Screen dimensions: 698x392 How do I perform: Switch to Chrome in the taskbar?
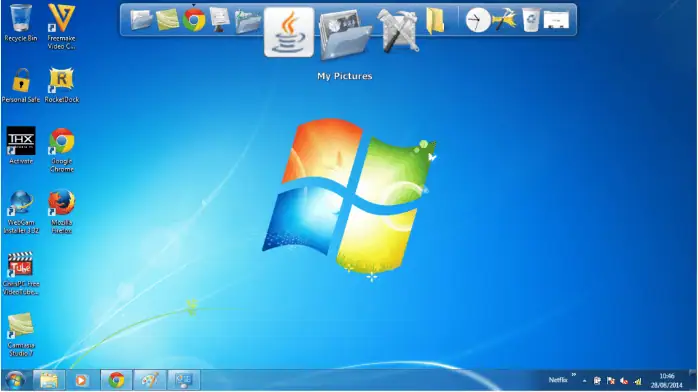(116, 380)
